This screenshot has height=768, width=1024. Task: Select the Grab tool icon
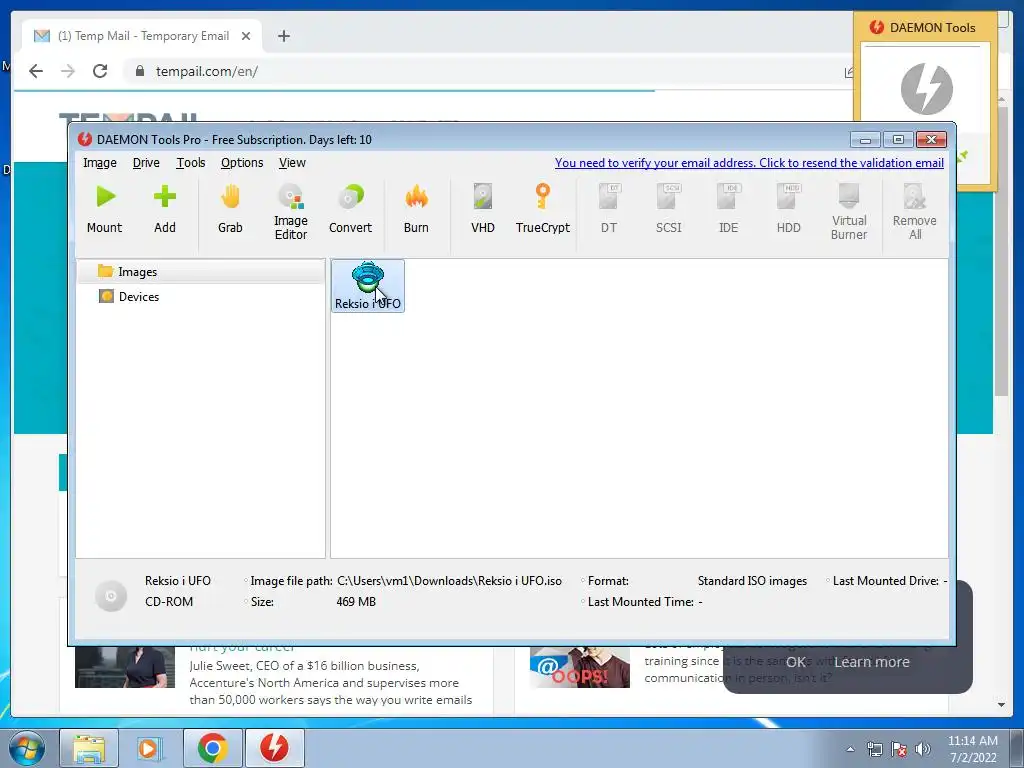point(230,209)
